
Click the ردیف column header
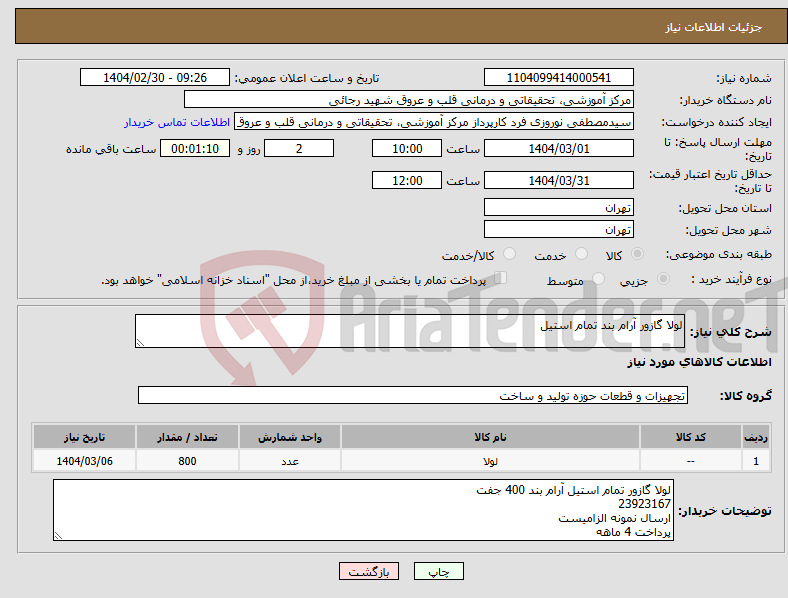tap(755, 437)
